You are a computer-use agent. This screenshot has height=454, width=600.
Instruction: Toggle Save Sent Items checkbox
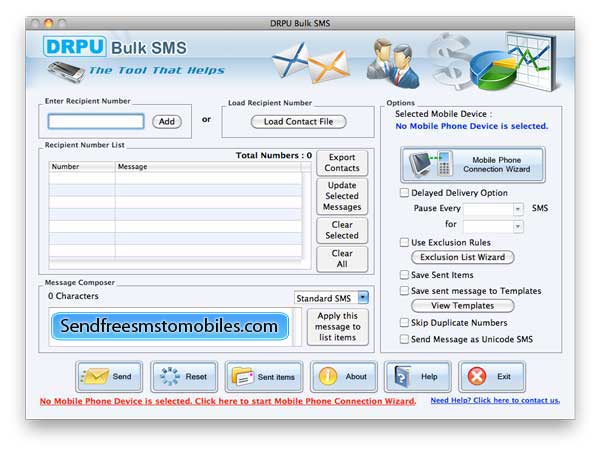tap(404, 275)
